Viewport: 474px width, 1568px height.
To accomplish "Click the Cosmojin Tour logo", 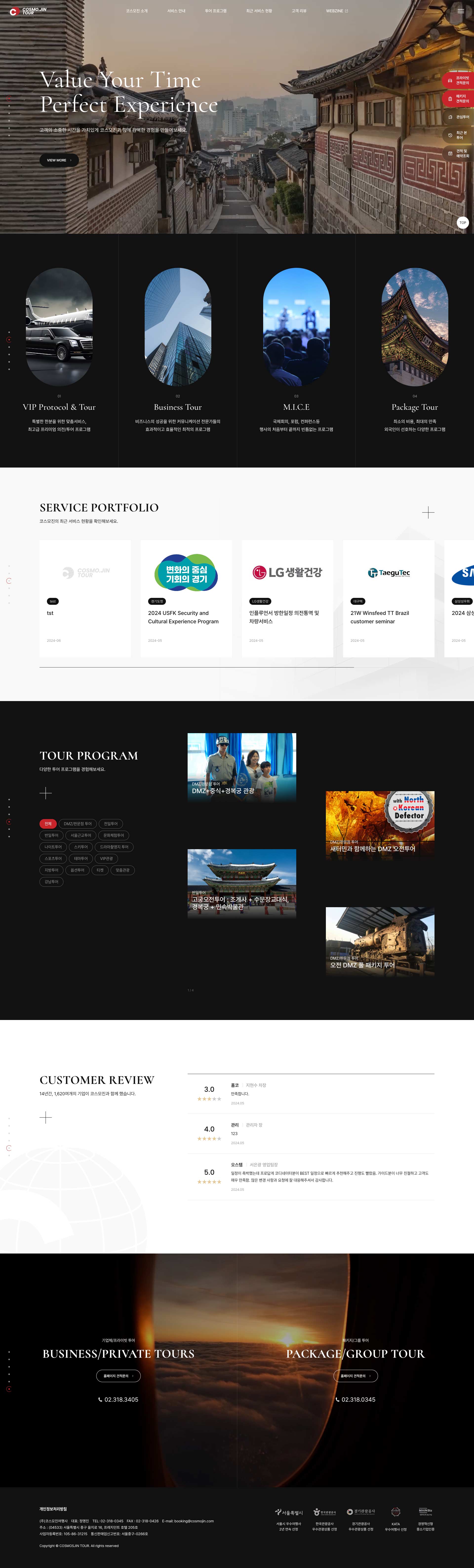I will point(28,11).
